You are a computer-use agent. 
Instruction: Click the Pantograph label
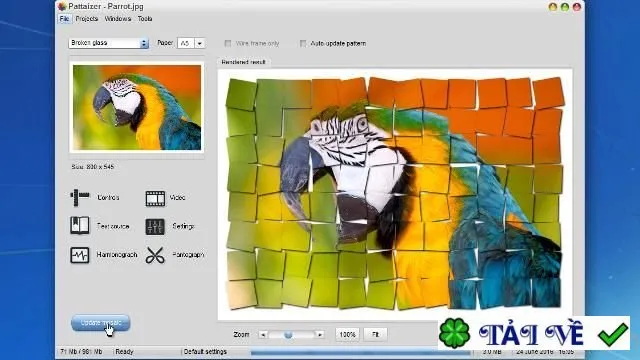click(x=188, y=255)
